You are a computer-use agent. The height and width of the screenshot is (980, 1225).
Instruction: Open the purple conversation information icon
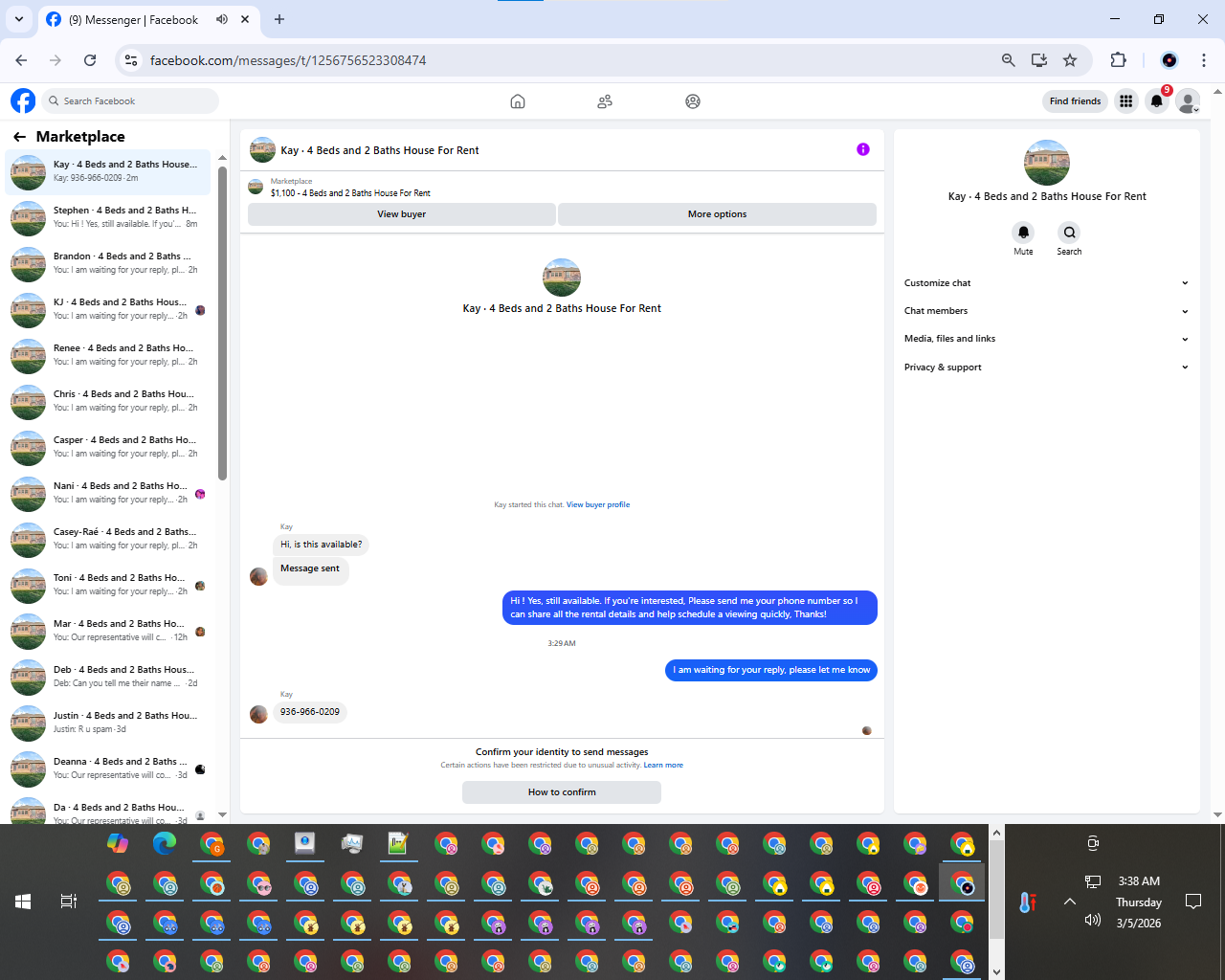click(863, 149)
